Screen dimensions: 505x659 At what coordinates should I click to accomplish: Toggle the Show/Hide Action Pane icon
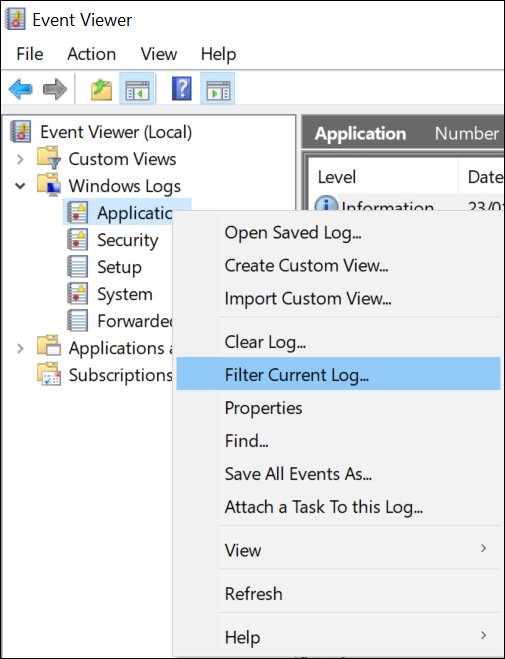pyautogui.click(x=218, y=89)
